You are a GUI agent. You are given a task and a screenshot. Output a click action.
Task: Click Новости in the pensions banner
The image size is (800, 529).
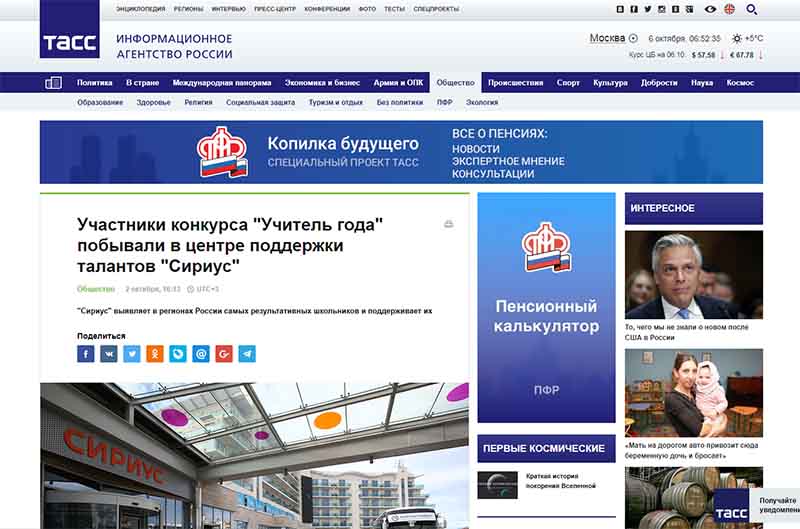coord(476,149)
